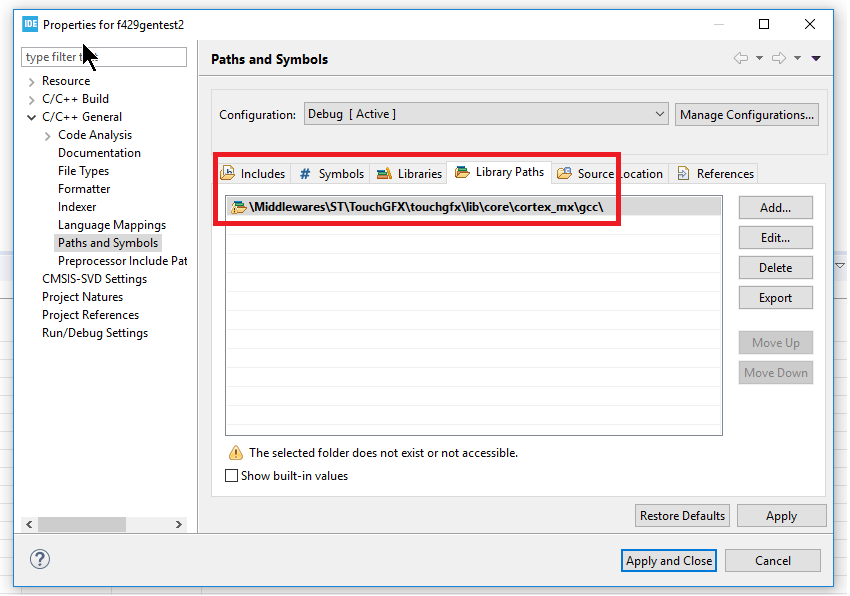Click the Libraries books icon
The width and height of the screenshot is (850, 596).
tap(384, 174)
